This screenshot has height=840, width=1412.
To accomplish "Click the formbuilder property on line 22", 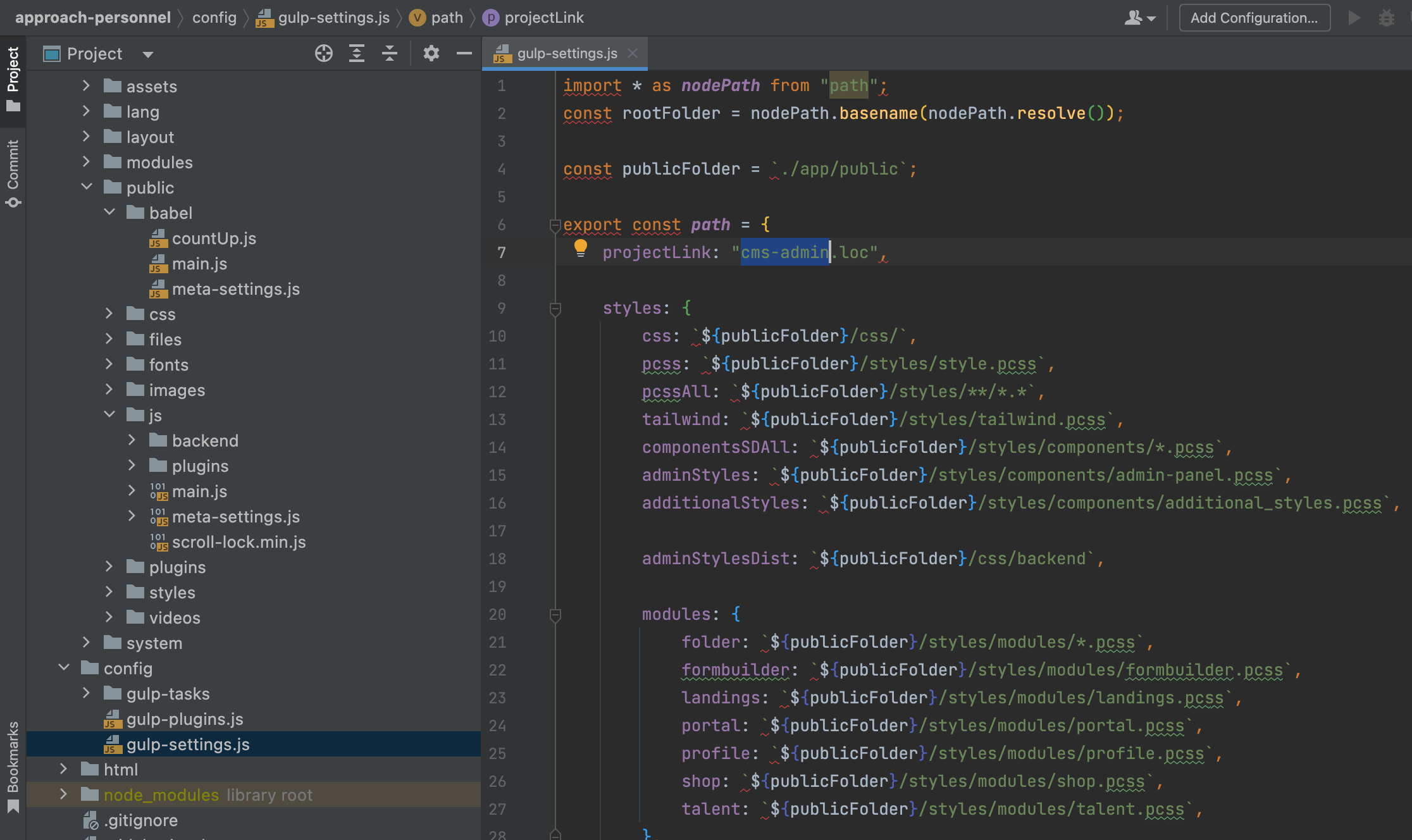I will click(x=735, y=670).
